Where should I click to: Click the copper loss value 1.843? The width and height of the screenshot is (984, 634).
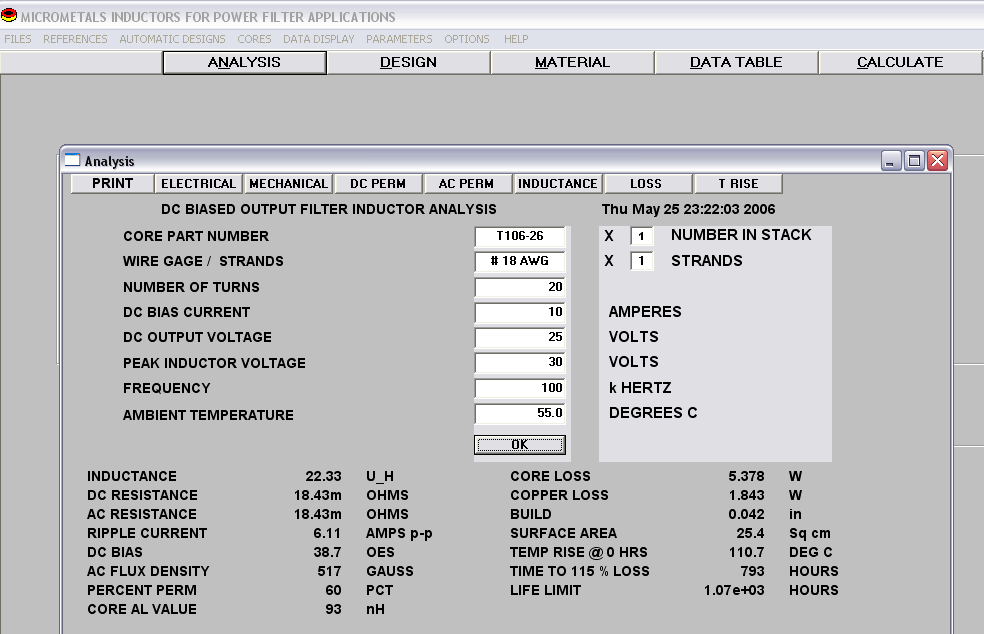pyautogui.click(x=746, y=495)
